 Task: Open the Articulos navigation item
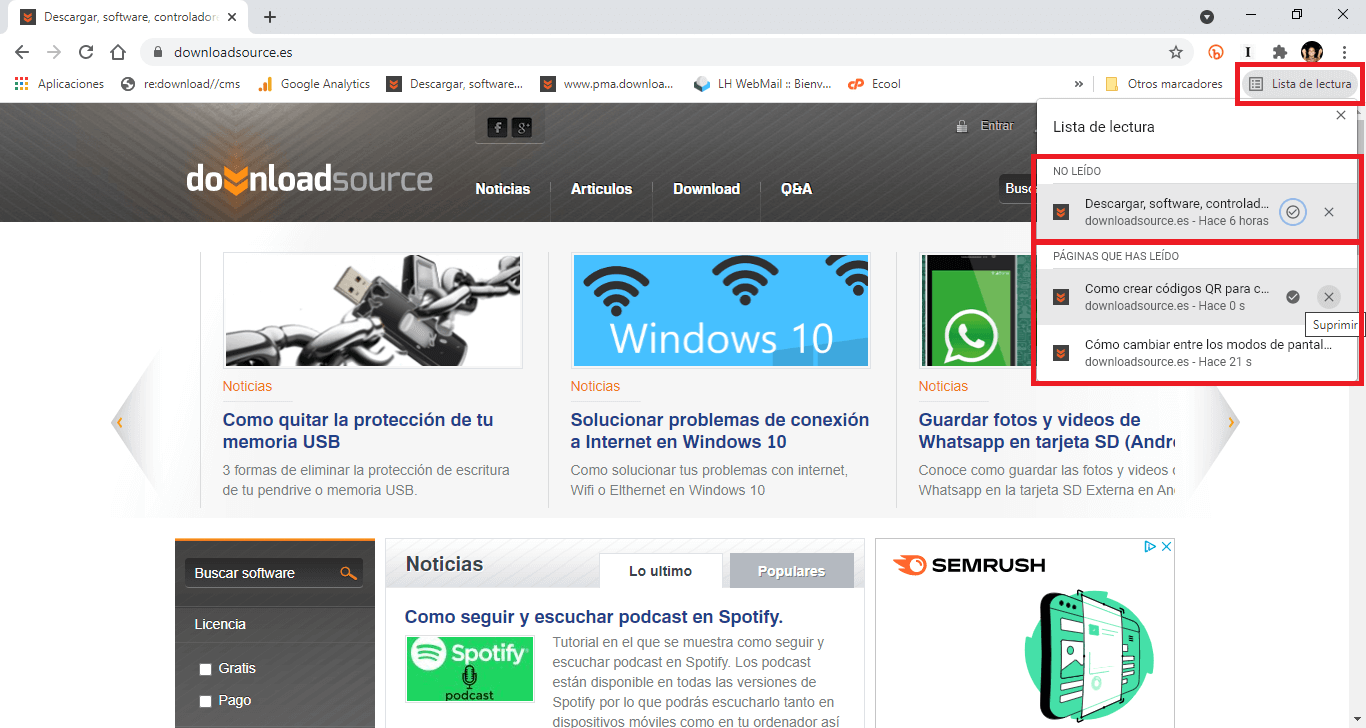(601, 189)
